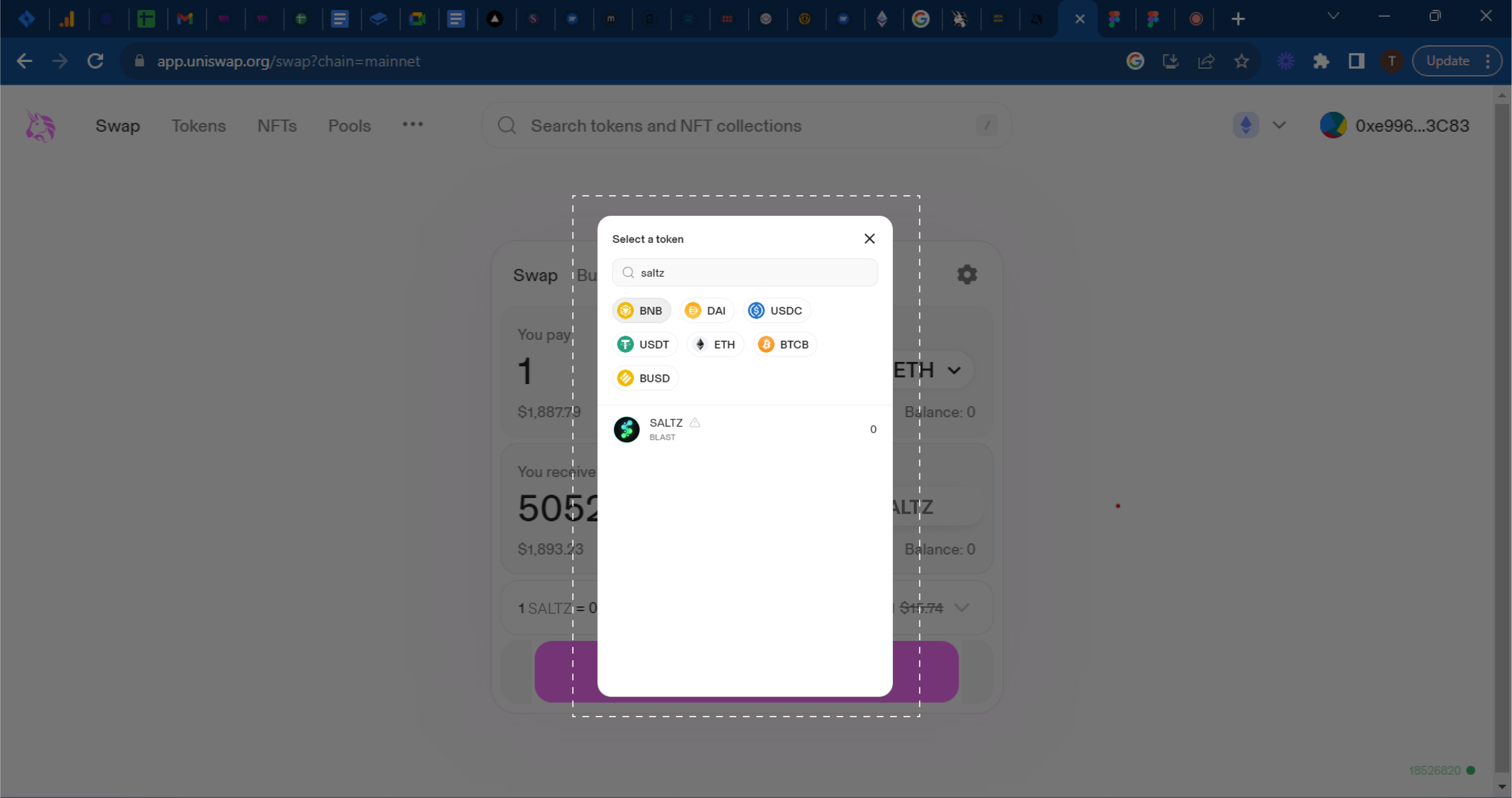Choose the USDC token chip
Viewport: 1512px width, 798px height.
tap(776, 310)
